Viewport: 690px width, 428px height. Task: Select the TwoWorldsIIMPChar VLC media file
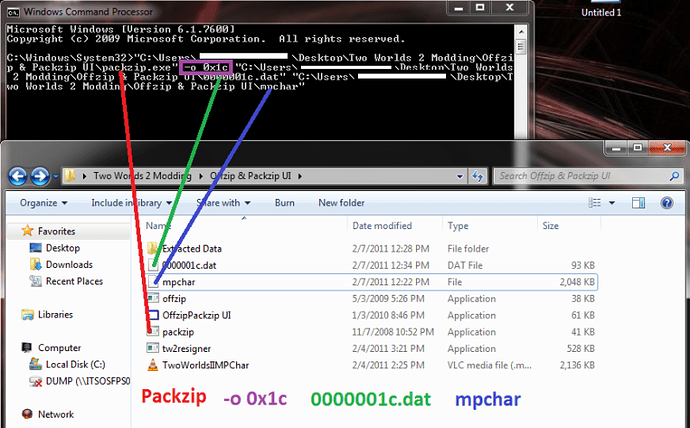(x=206, y=366)
